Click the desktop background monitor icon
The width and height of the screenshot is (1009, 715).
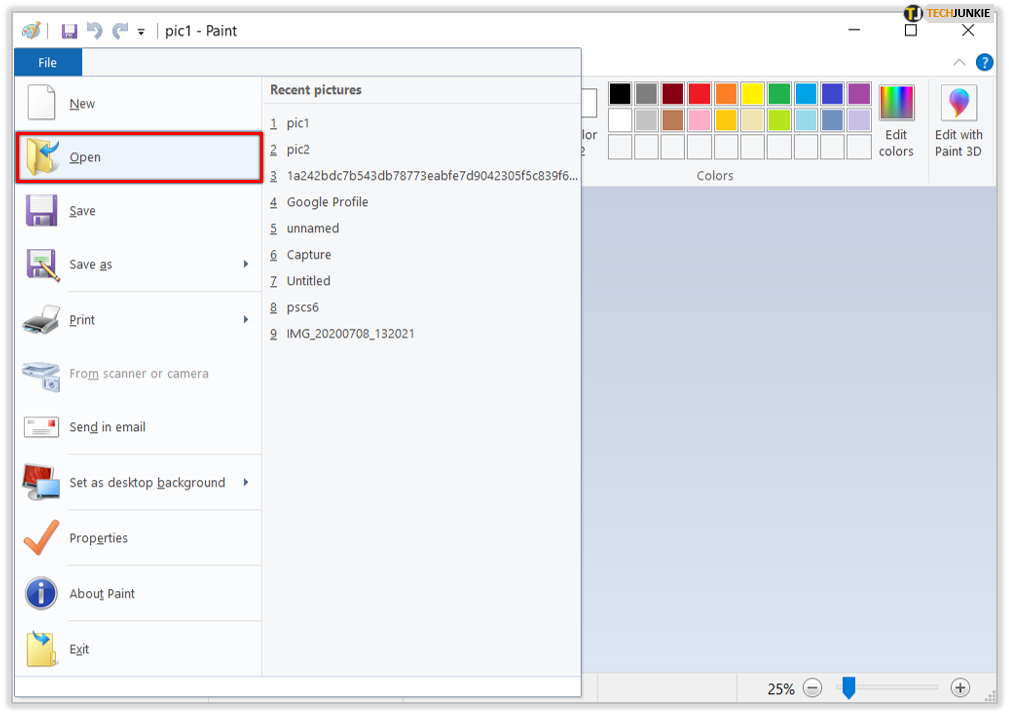[41, 482]
